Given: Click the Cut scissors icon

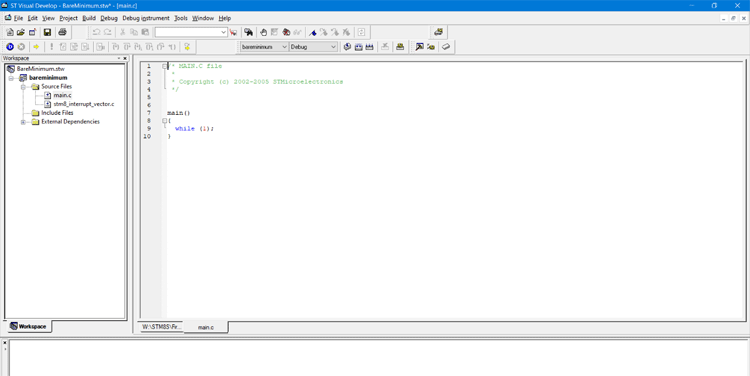Looking at the screenshot, I should [122, 33].
